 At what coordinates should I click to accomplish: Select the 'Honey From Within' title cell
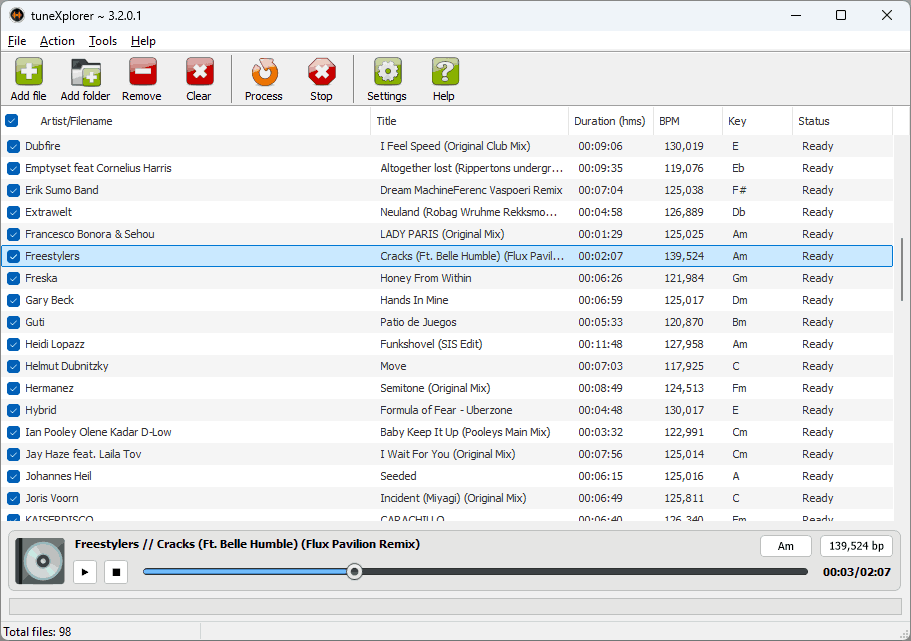(x=426, y=278)
